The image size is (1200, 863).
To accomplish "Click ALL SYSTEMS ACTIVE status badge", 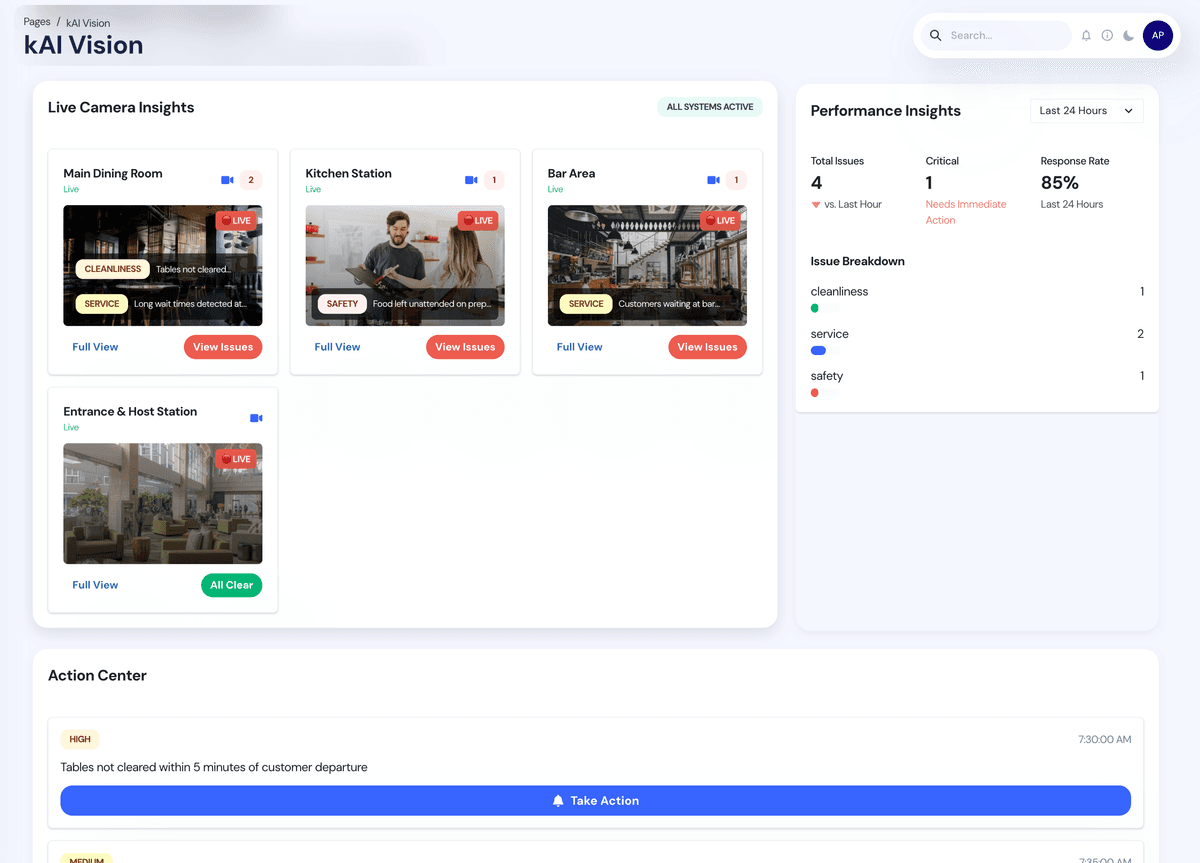I will (710, 107).
